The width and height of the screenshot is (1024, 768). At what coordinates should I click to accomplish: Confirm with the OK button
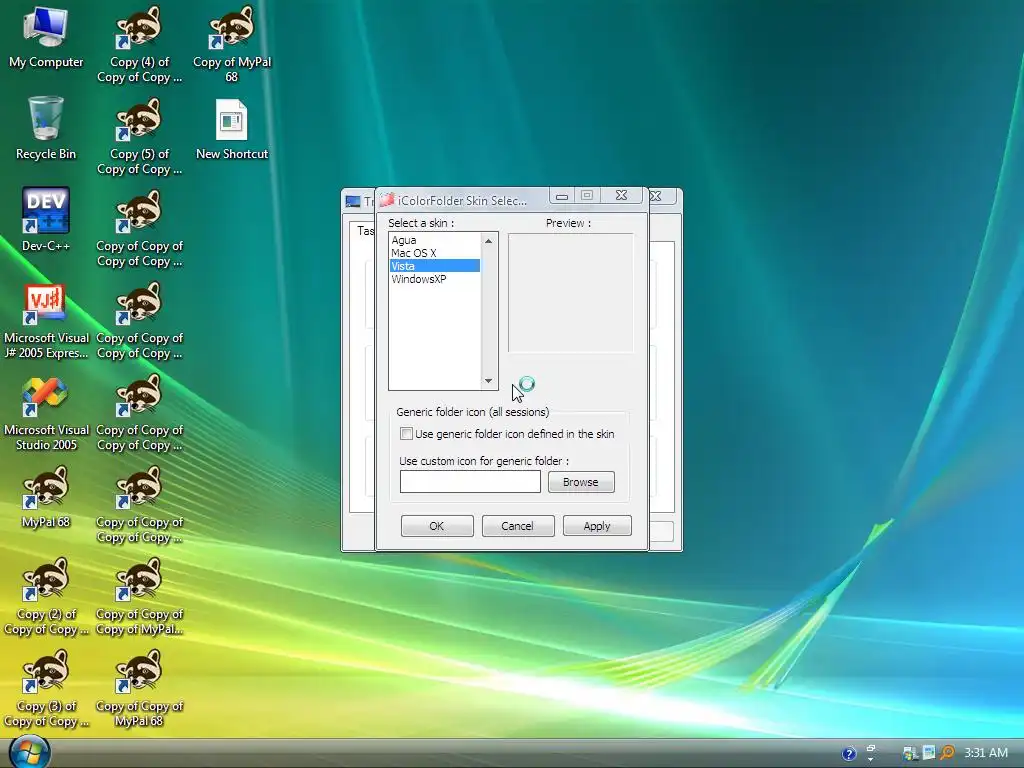tap(437, 526)
